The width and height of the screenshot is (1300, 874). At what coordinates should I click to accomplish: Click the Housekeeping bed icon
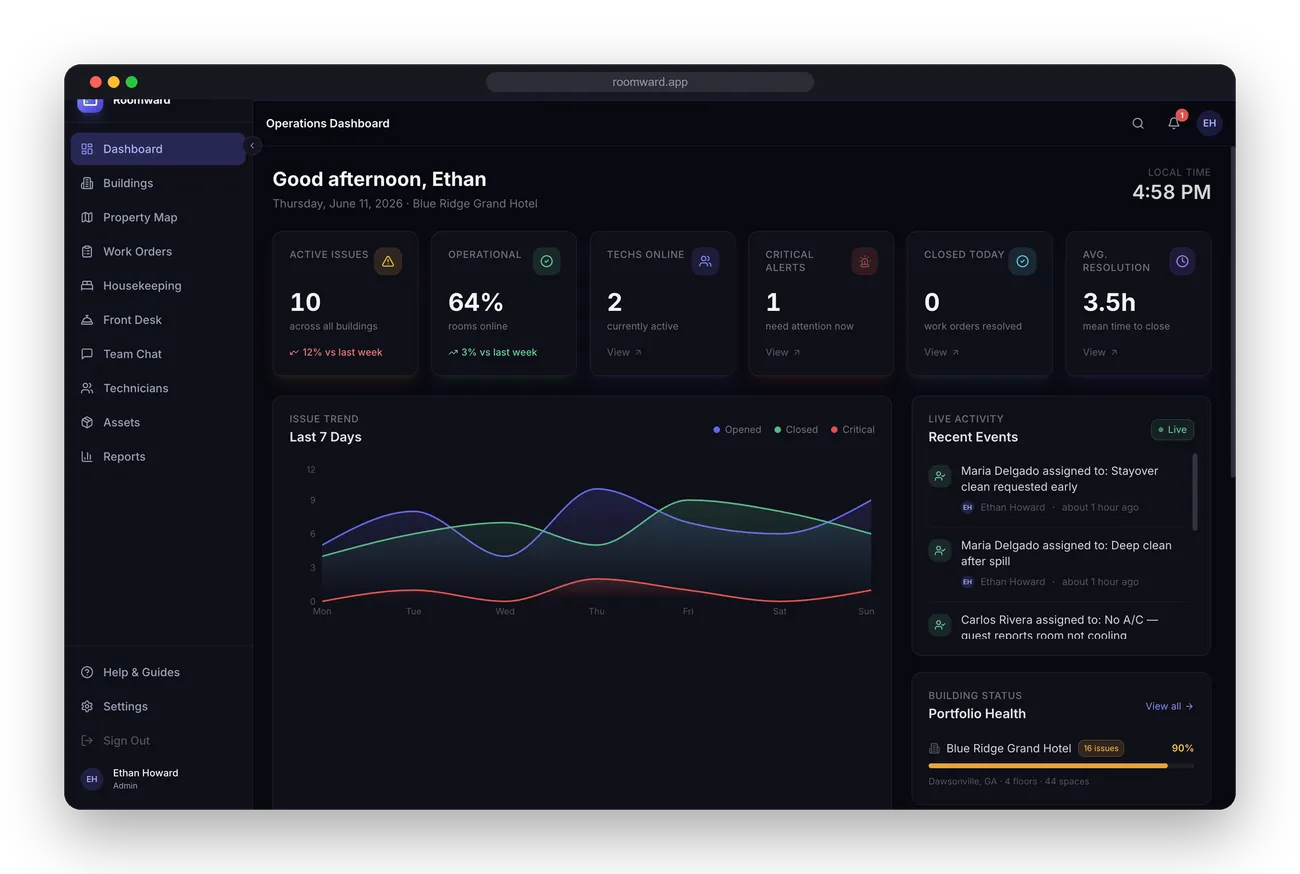87,285
